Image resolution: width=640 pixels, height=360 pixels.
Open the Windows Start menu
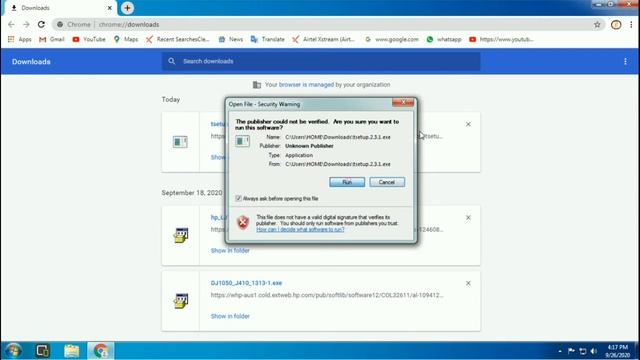(13, 351)
